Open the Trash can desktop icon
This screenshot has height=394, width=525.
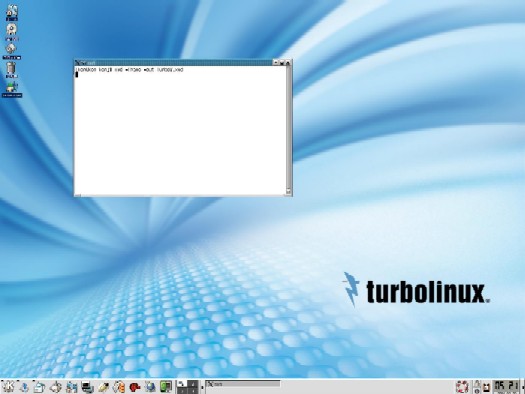12,70
